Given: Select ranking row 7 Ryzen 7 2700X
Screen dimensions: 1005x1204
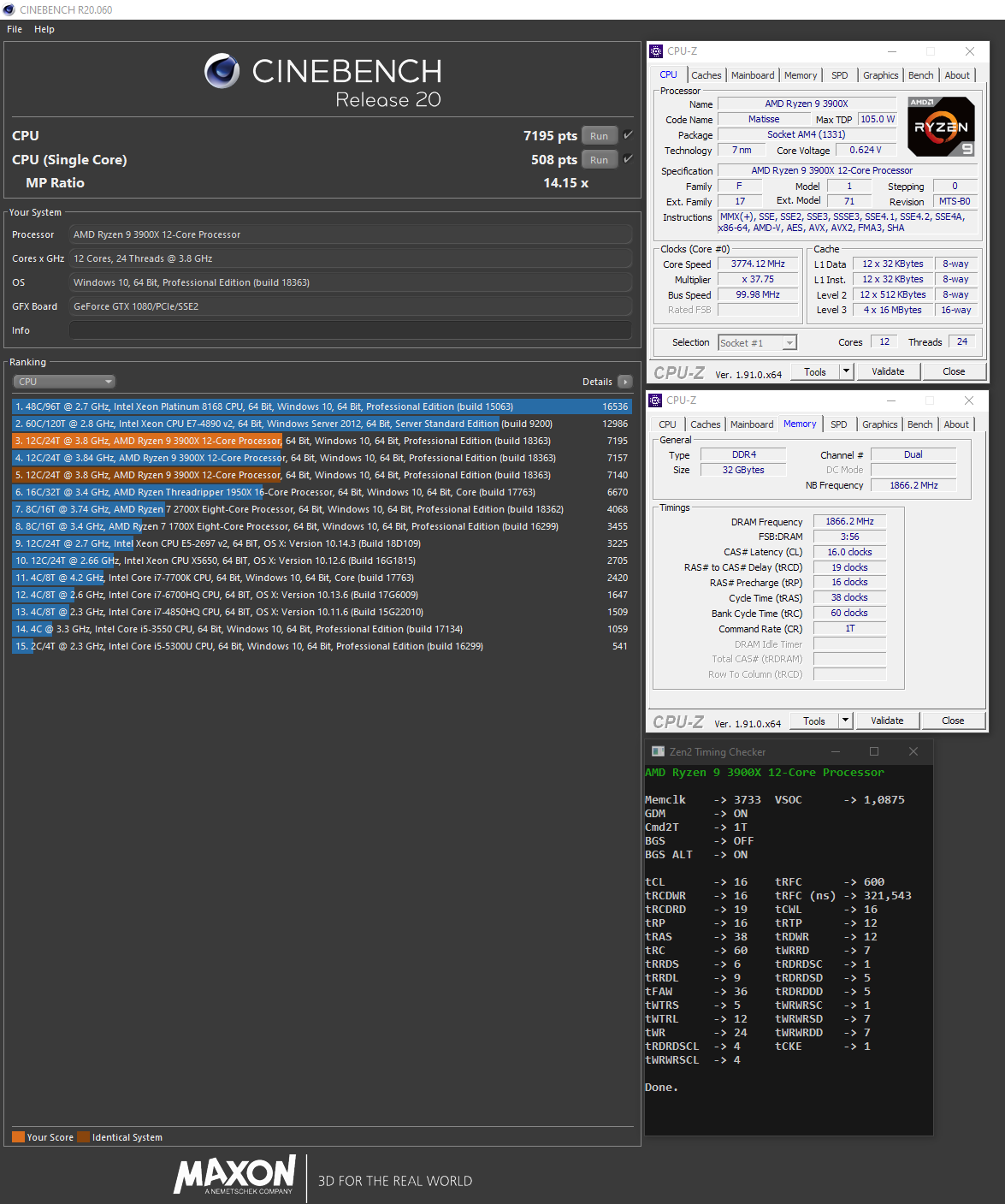Looking at the screenshot, I should click(x=322, y=509).
